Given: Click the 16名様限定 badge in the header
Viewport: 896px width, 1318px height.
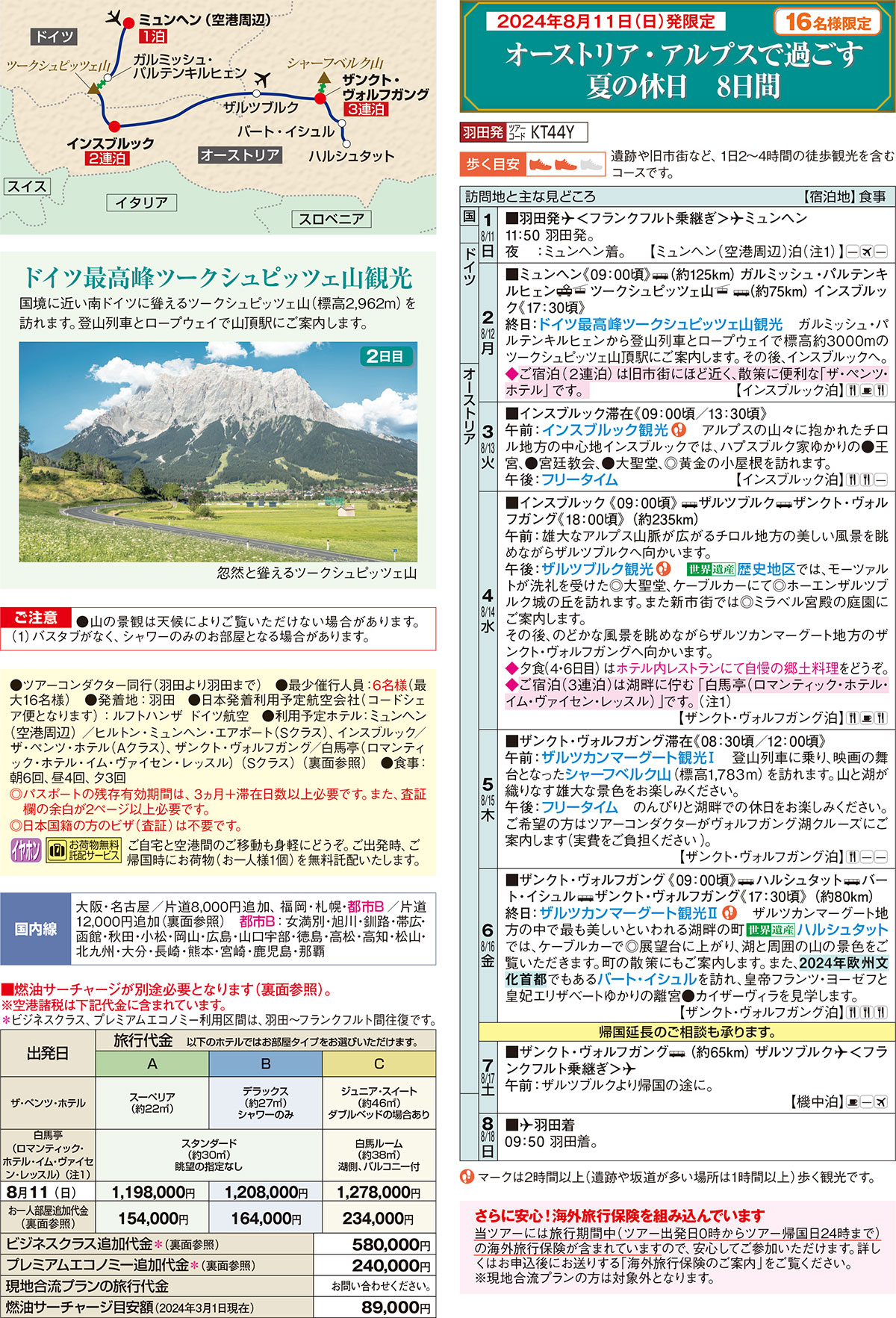Looking at the screenshot, I should click(827, 22).
